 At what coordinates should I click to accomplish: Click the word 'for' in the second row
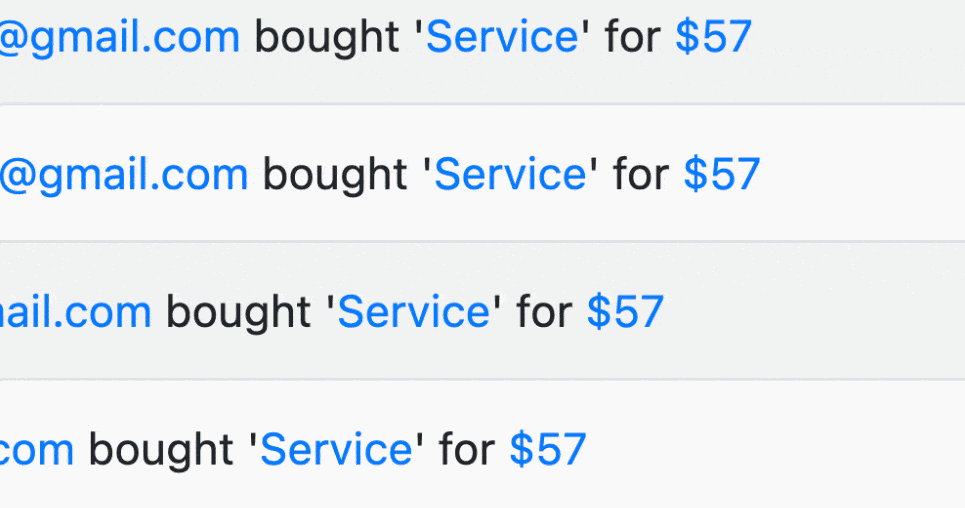coord(641,174)
